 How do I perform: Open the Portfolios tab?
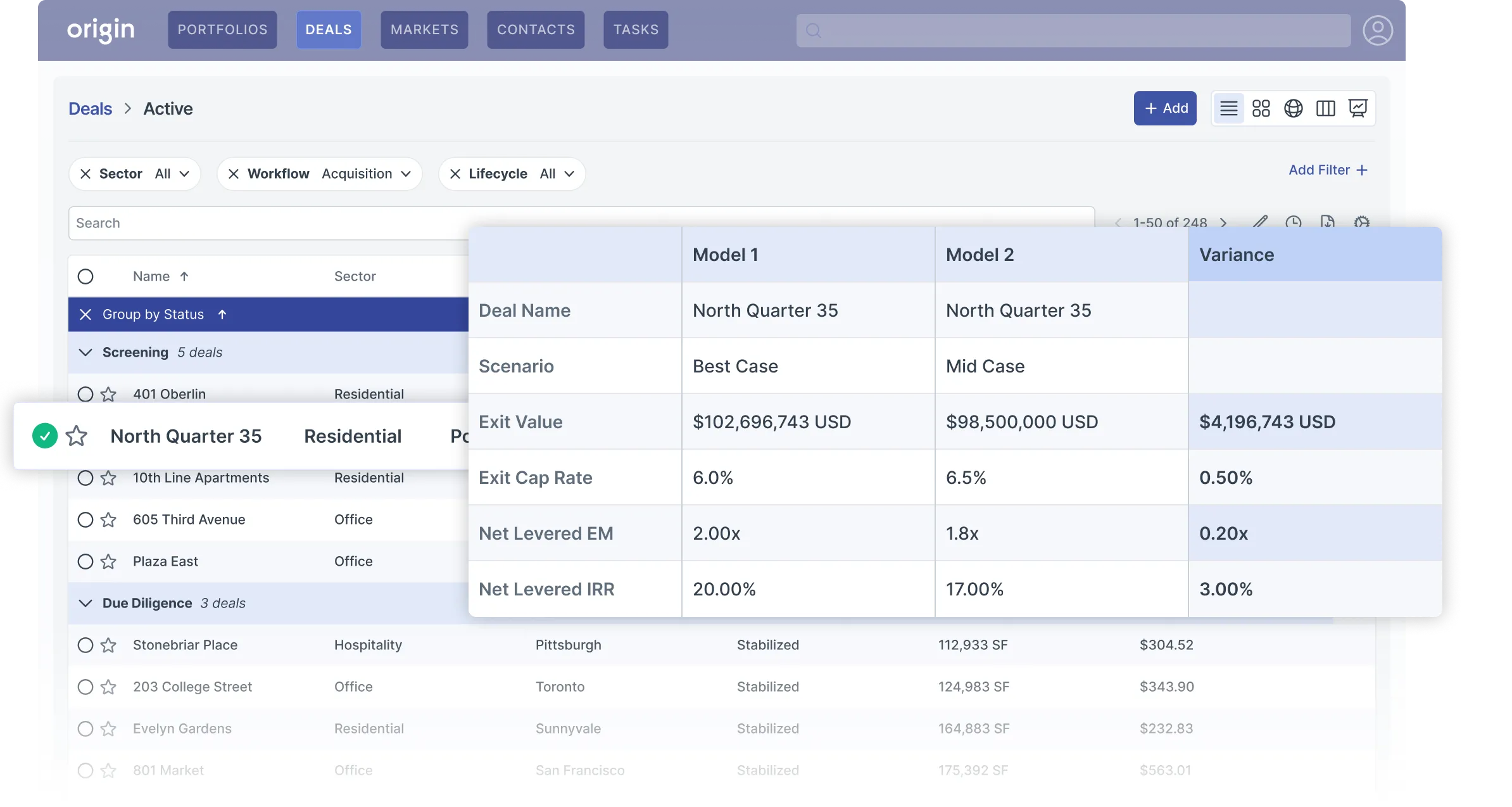click(222, 30)
